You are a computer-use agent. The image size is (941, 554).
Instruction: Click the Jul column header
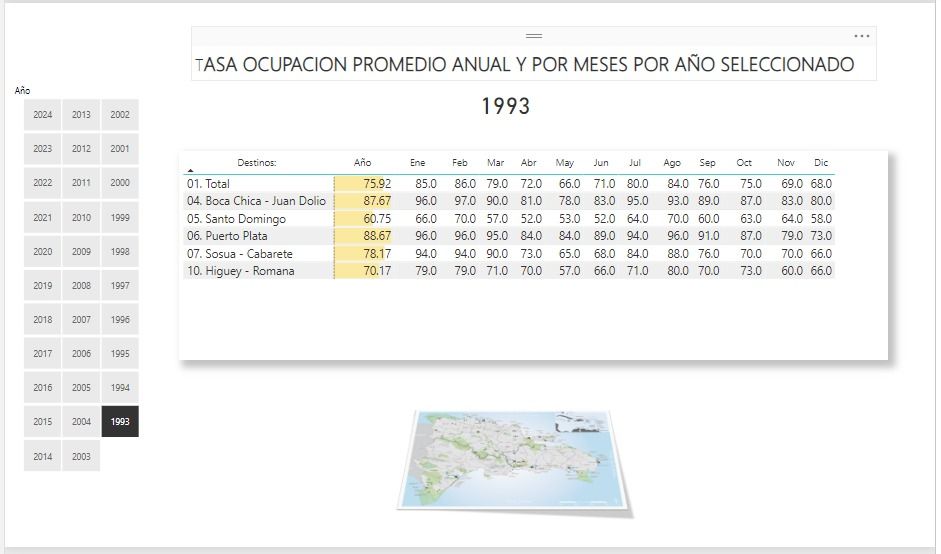635,162
